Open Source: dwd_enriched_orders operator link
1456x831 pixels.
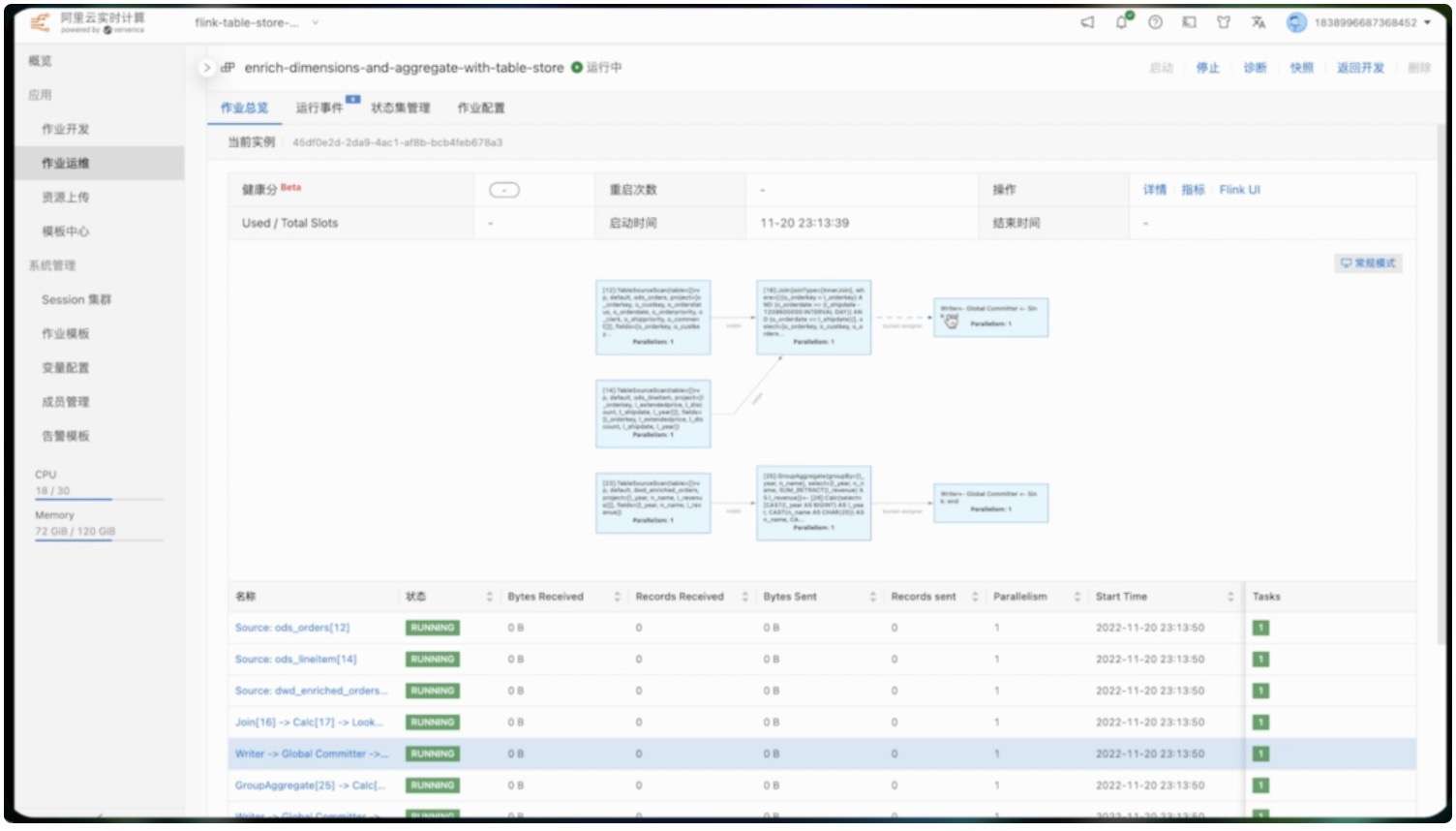coord(312,691)
